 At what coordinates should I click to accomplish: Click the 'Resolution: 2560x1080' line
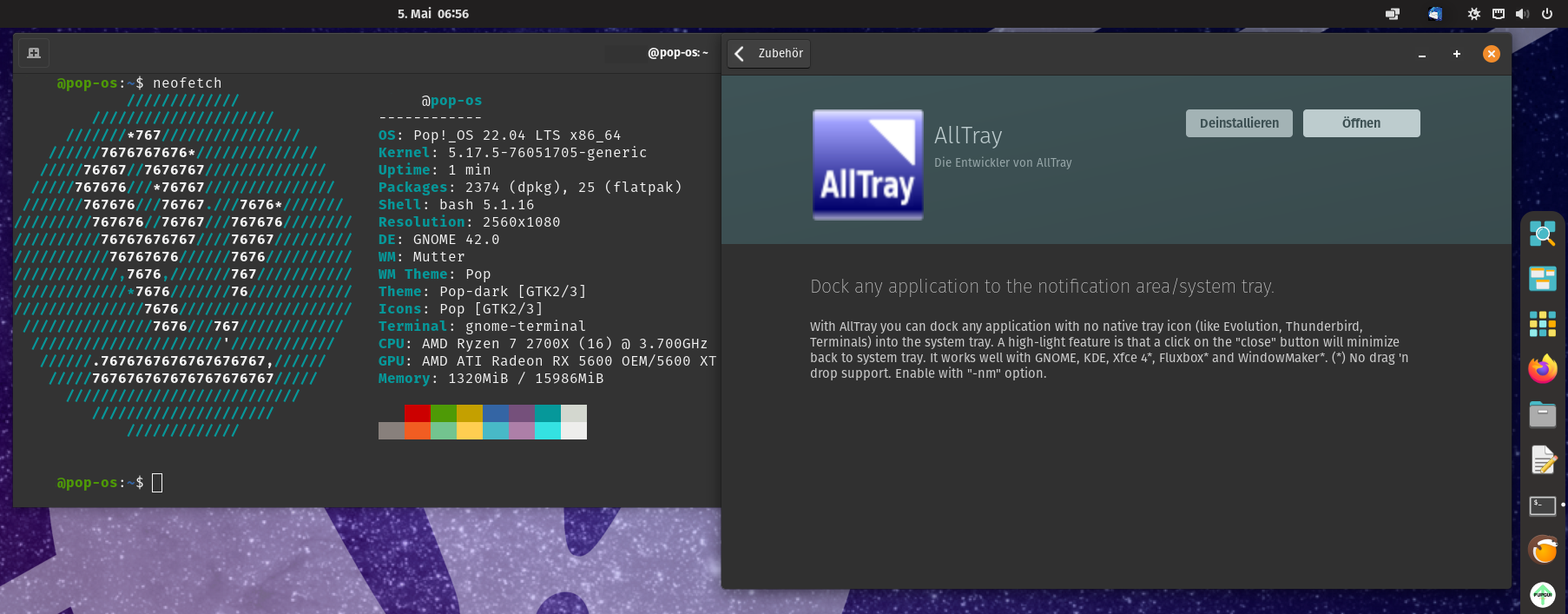pyautogui.click(x=470, y=222)
